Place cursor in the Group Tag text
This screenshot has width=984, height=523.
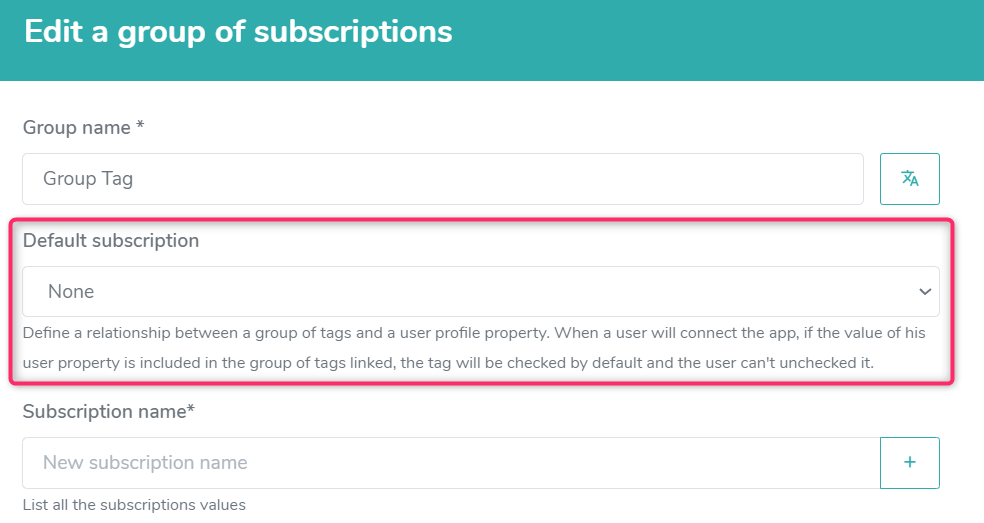click(88, 179)
